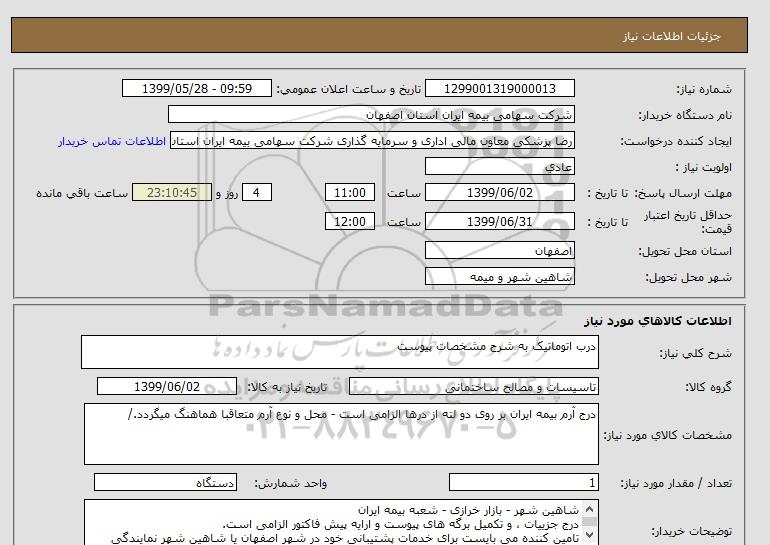Click the delivery province field اصفهان
770x545 pixels.
click(x=499, y=251)
